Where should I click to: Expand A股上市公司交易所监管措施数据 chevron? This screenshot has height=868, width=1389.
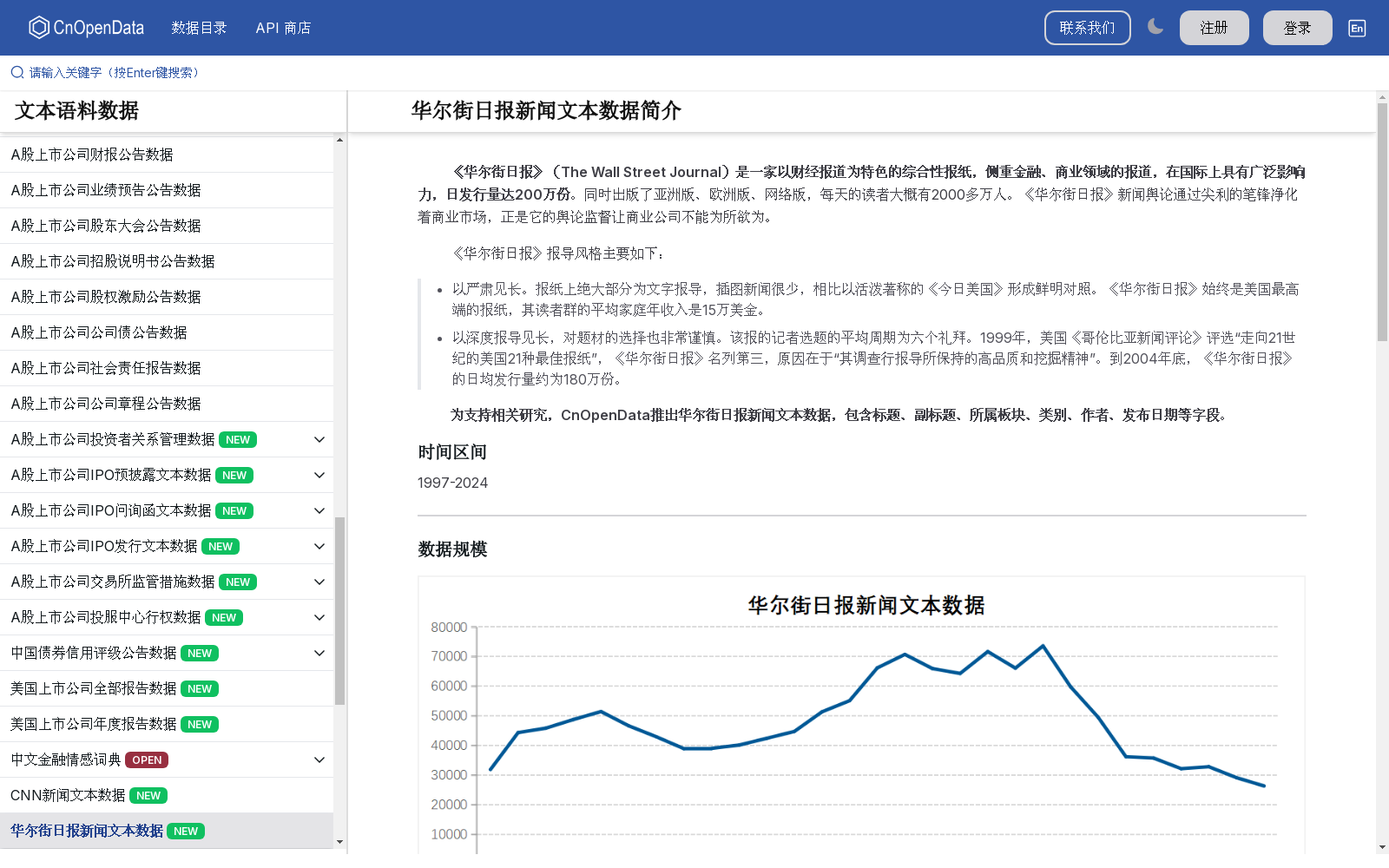pyautogui.click(x=319, y=582)
